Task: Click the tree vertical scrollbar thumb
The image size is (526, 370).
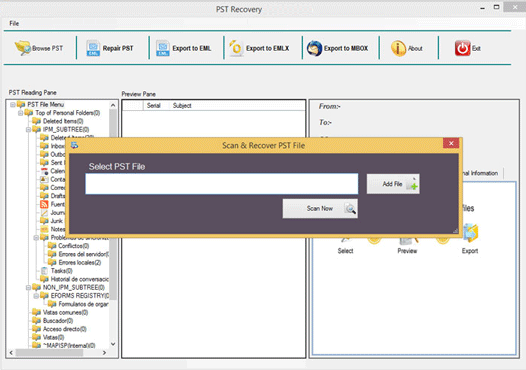Action: click(113, 205)
